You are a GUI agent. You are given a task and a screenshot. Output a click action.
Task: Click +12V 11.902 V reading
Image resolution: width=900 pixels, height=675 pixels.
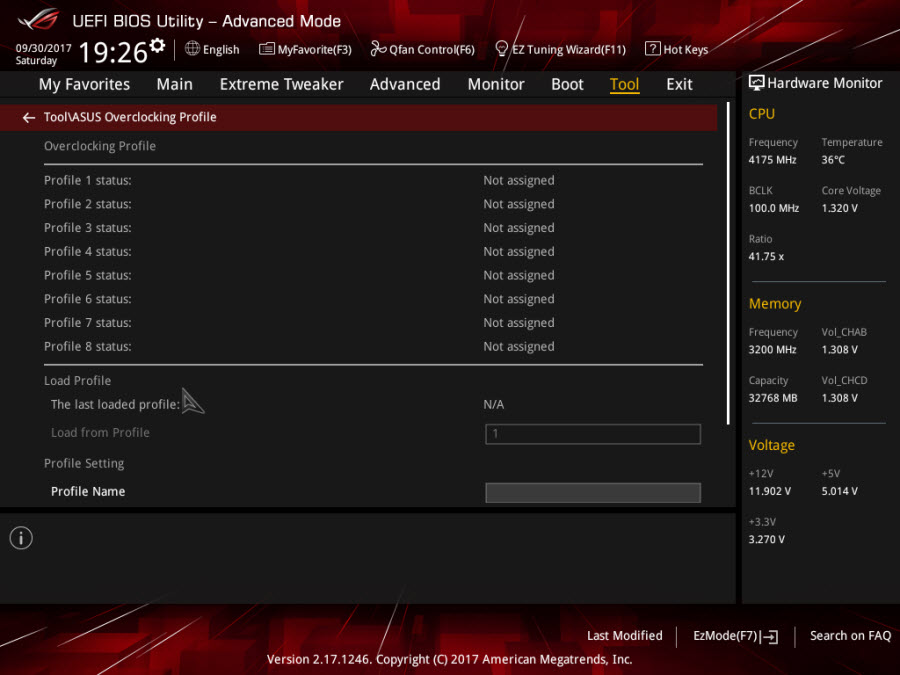click(770, 491)
